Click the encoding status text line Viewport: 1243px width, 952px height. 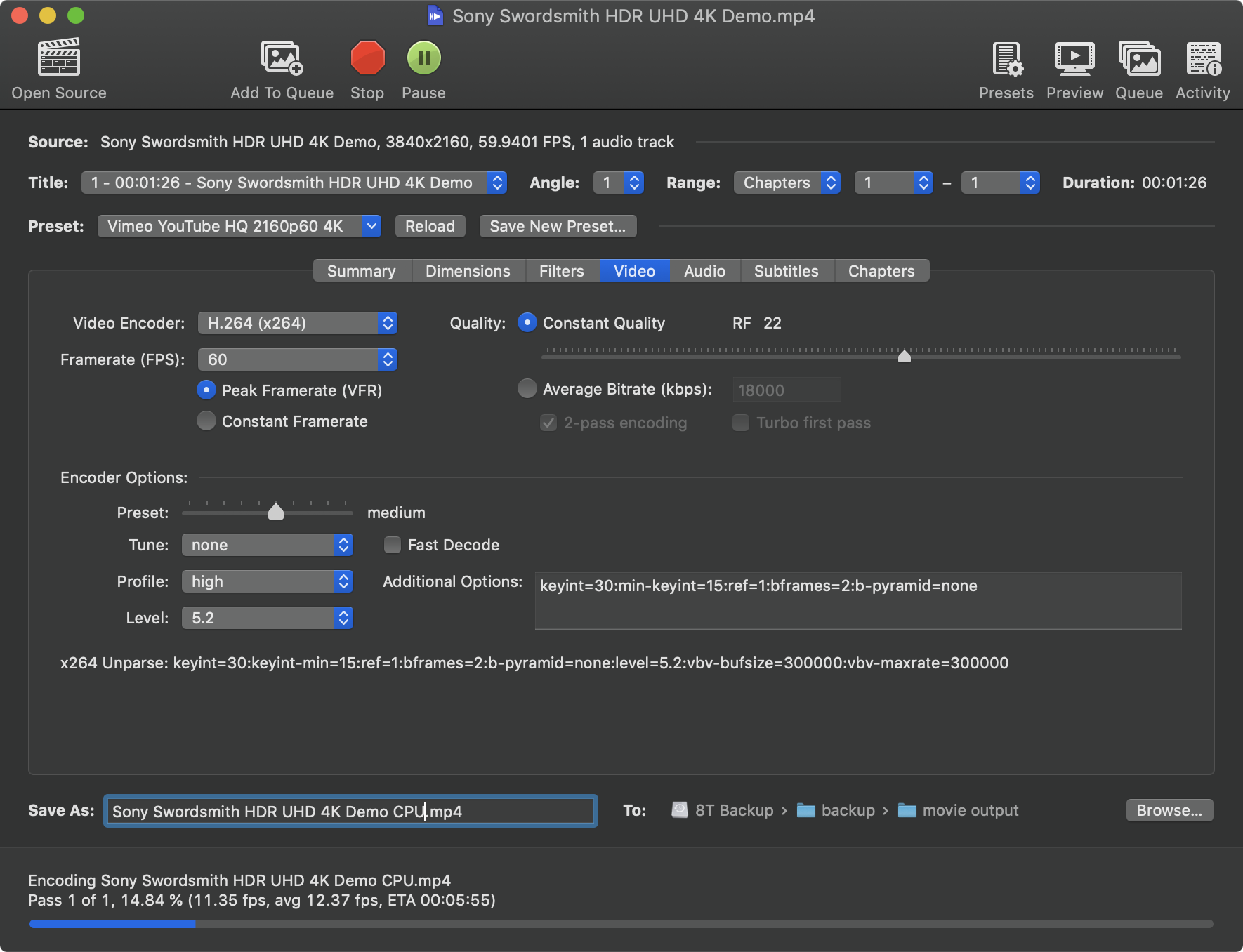(262, 900)
